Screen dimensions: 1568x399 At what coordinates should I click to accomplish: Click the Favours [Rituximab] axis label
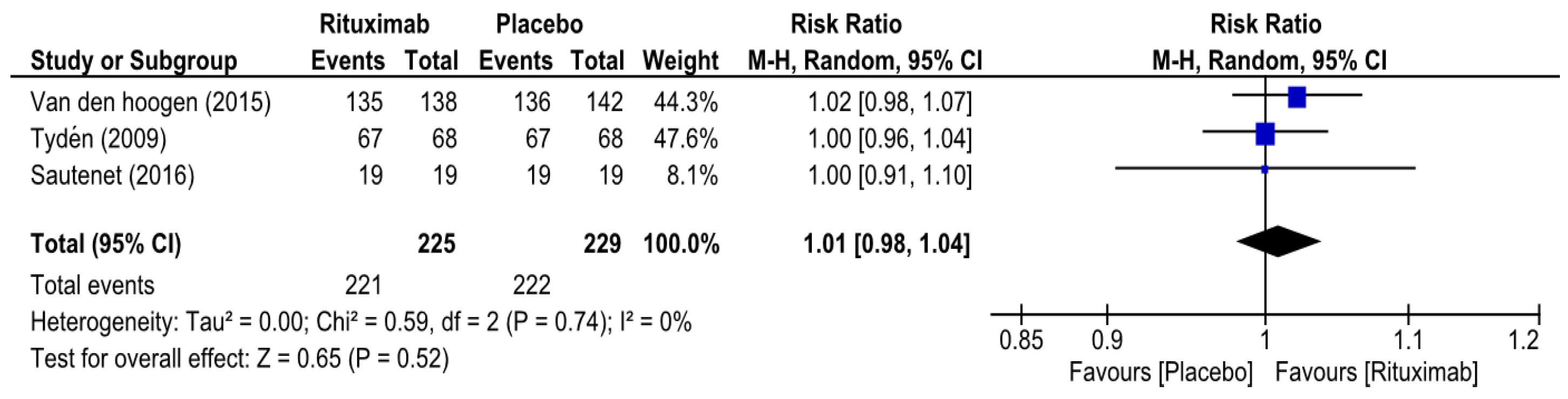(x=1376, y=372)
